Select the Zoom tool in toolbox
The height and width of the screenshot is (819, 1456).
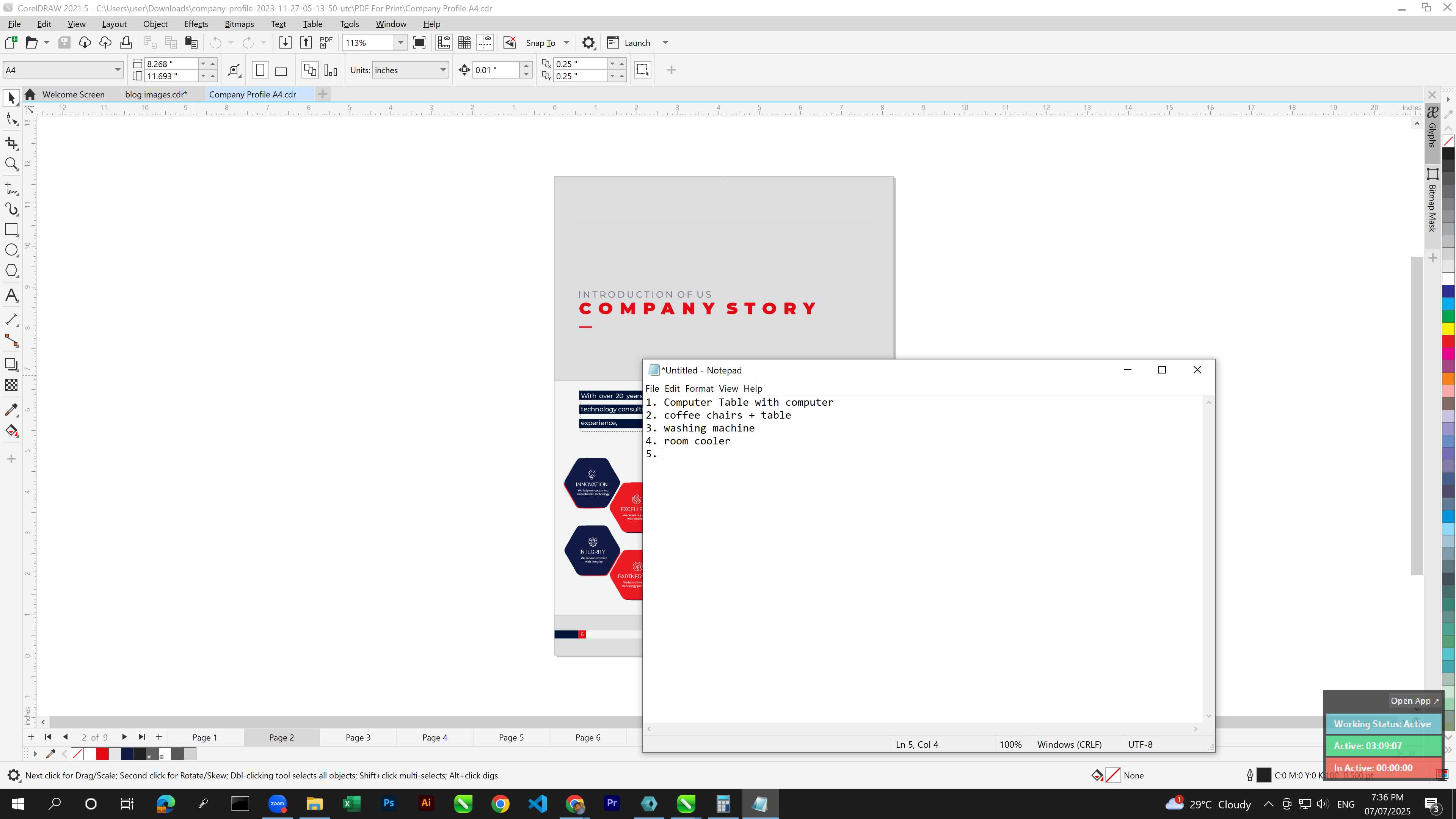click(x=11, y=164)
